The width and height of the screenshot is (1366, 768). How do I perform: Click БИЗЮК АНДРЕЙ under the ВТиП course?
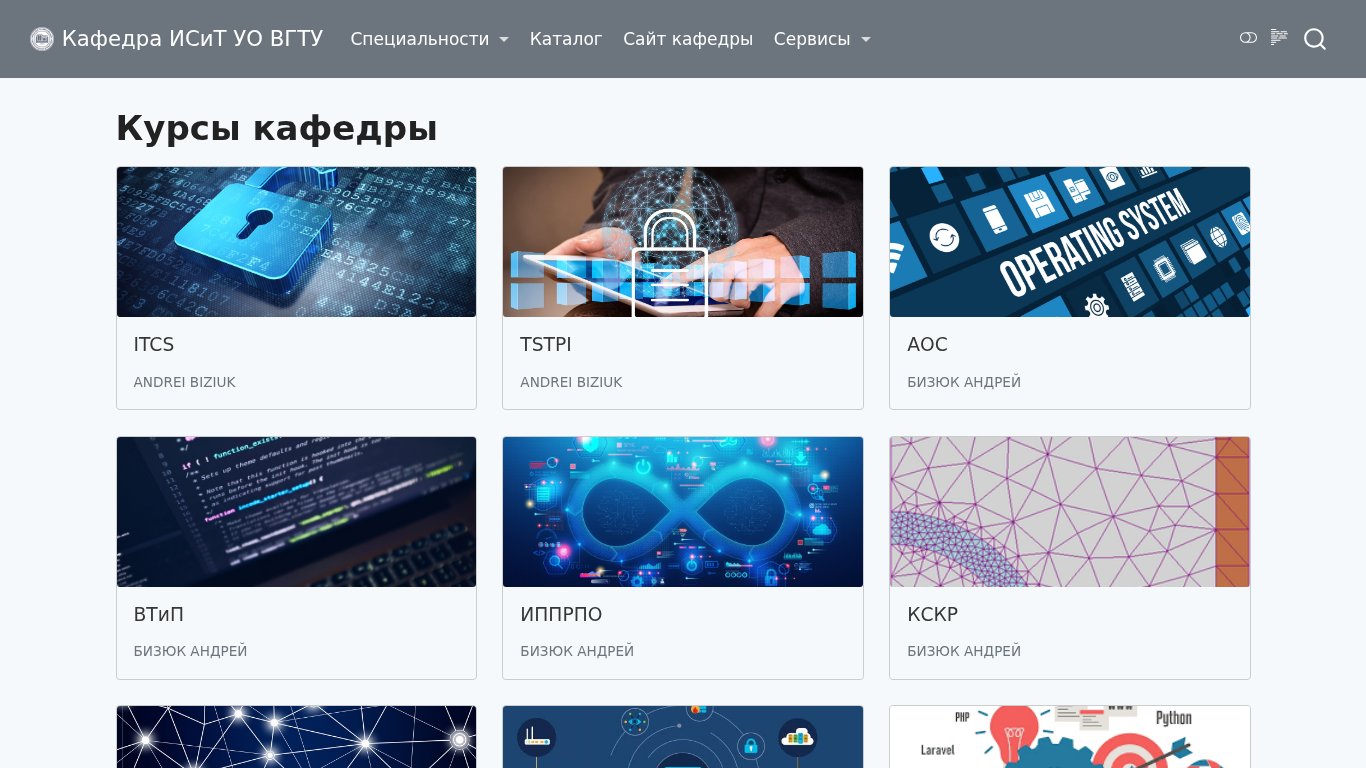click(191, 651)
